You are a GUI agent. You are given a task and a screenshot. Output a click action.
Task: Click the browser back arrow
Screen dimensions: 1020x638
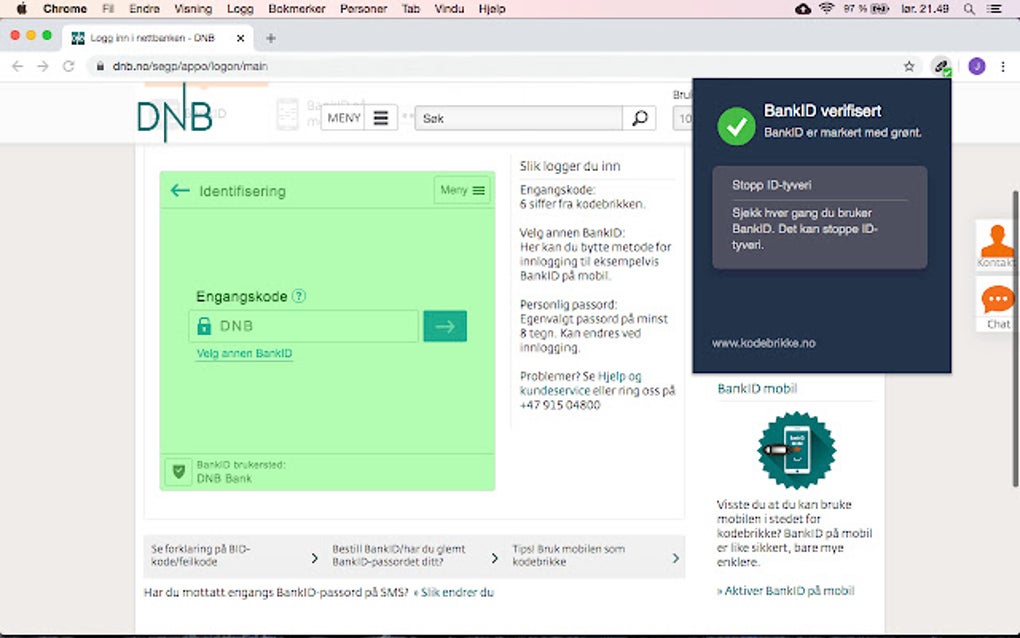tap(18, 66)
